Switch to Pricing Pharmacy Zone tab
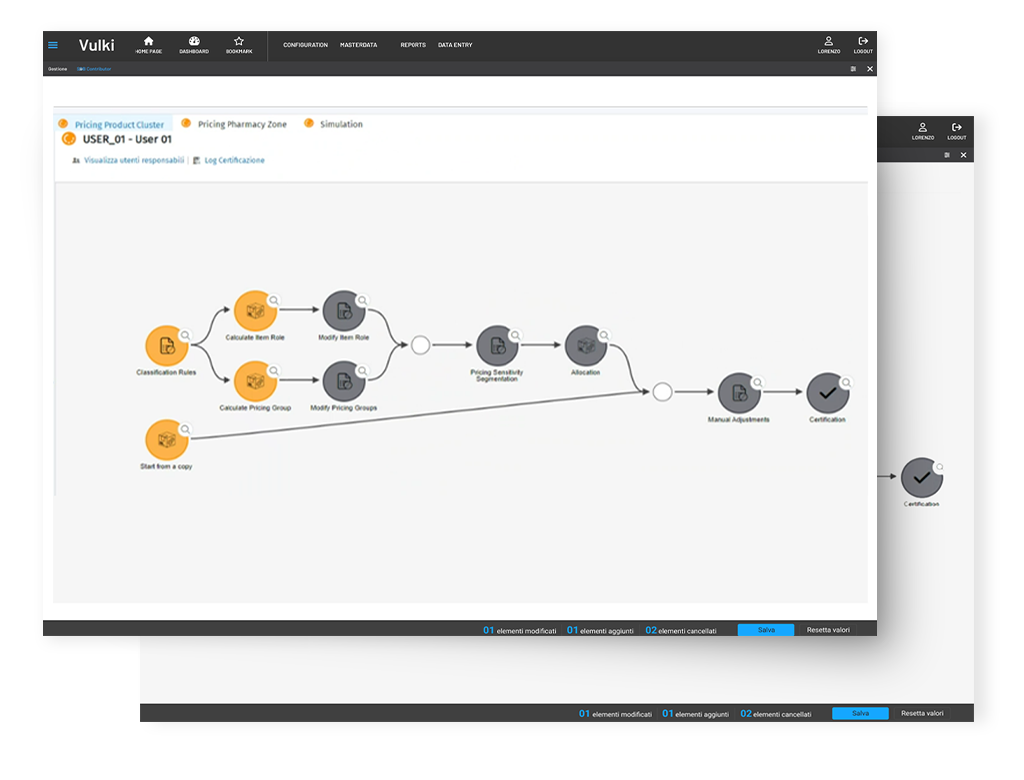The width and height of the screenshot is (1024, 780). pos(241,125)
